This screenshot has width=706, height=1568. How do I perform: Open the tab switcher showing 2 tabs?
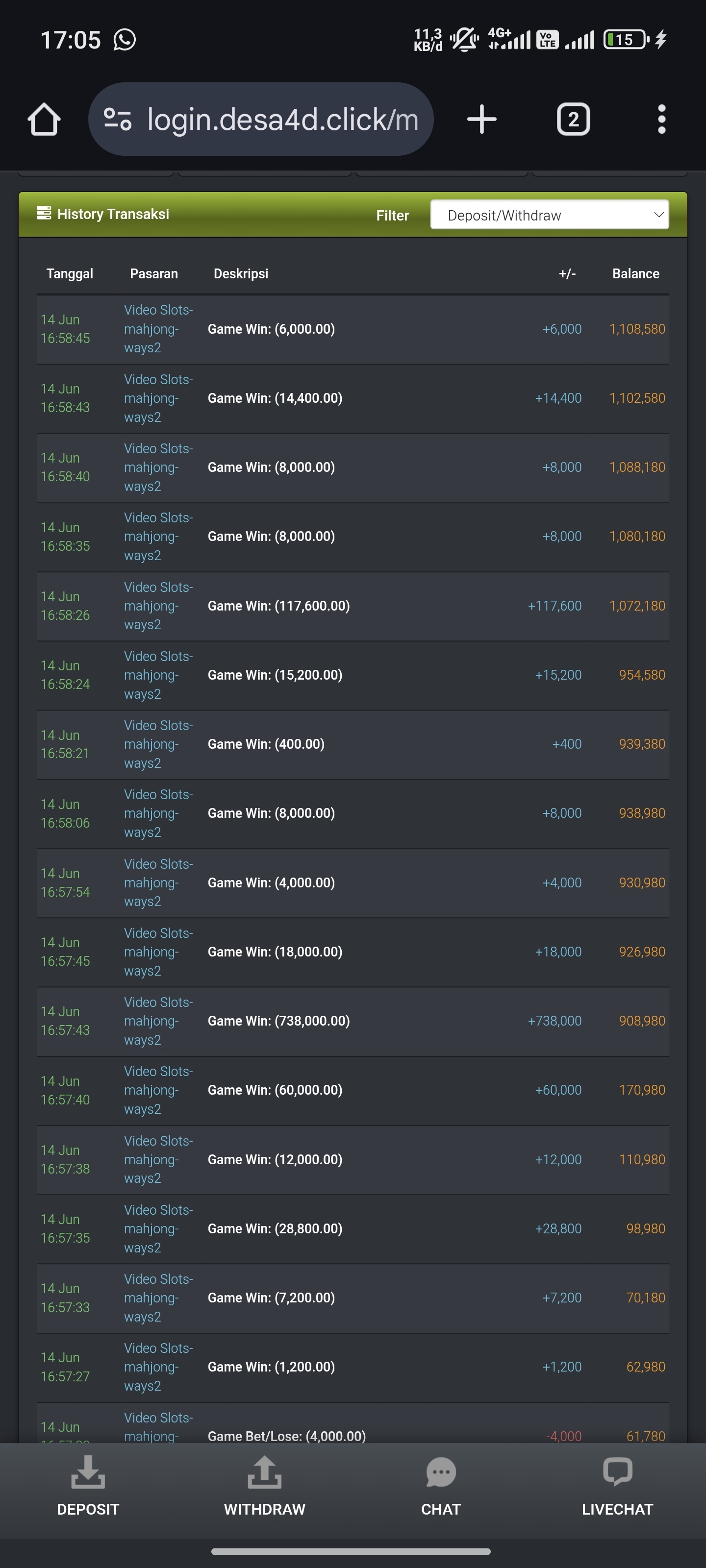(x=573, y=119)
